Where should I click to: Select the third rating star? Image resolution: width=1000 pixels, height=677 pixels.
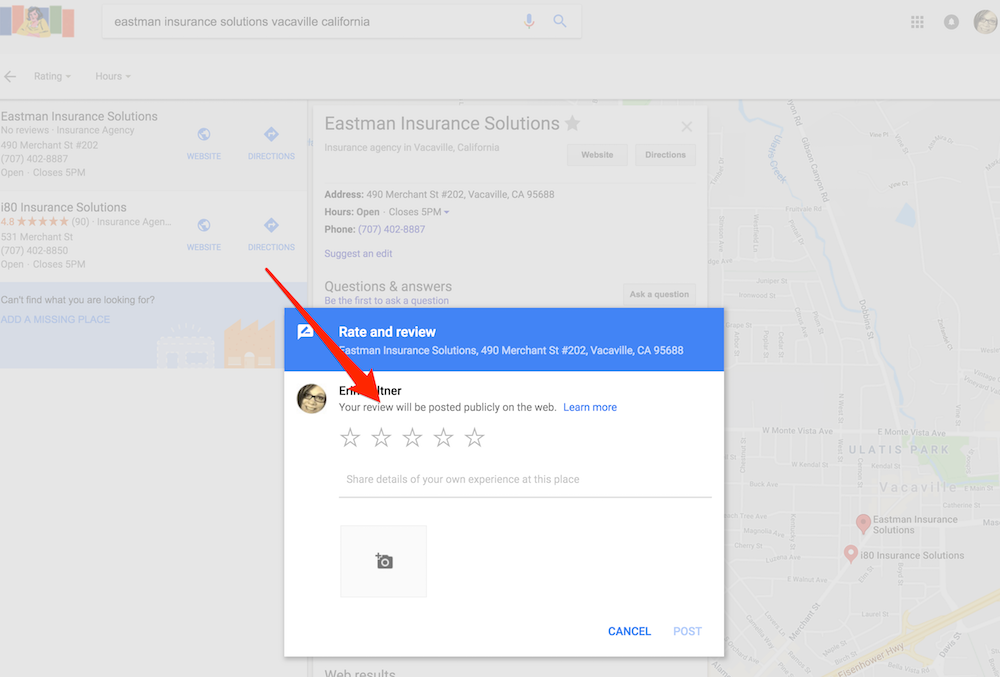412,438
